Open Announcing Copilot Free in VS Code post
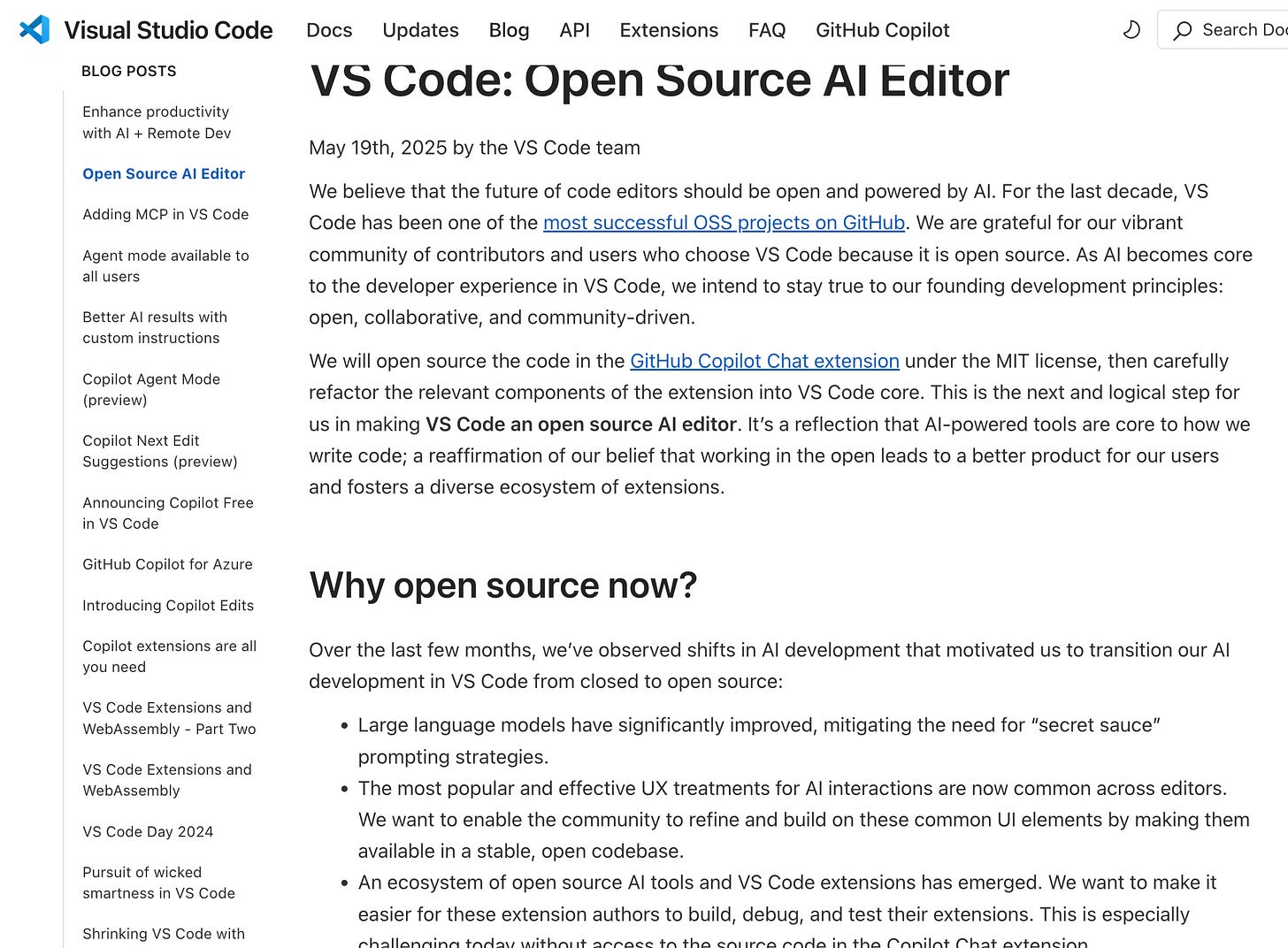This screenshot has height=948, width=1288. pyautogui.click(x=168, y=513)
